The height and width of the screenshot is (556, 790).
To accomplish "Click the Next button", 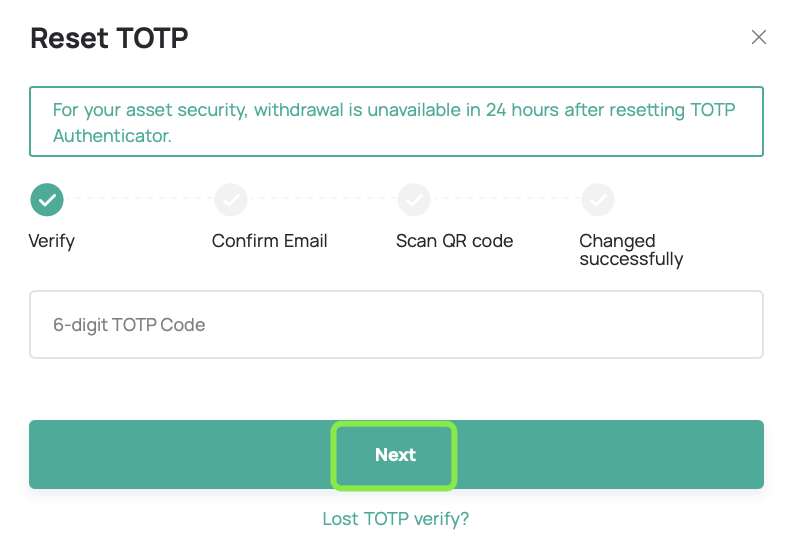I will click(397, 454).
